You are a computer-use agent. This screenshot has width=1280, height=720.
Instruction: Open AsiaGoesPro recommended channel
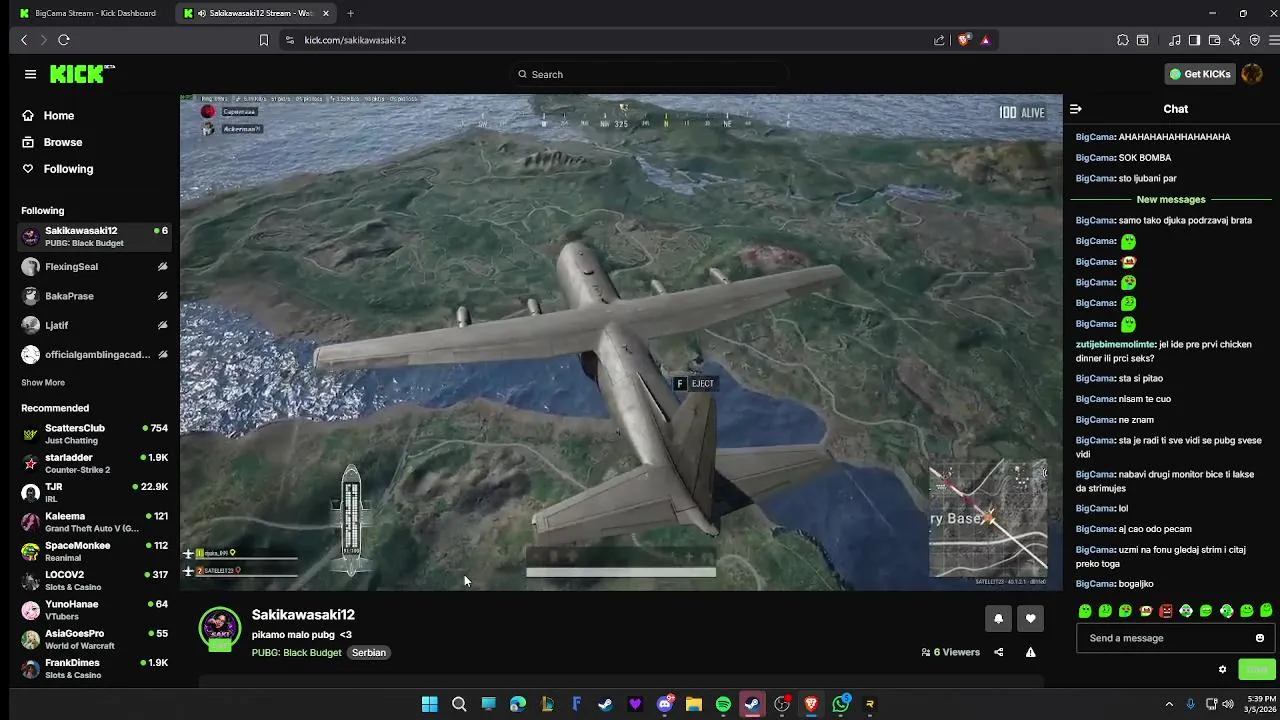click(x=94, y=639)
